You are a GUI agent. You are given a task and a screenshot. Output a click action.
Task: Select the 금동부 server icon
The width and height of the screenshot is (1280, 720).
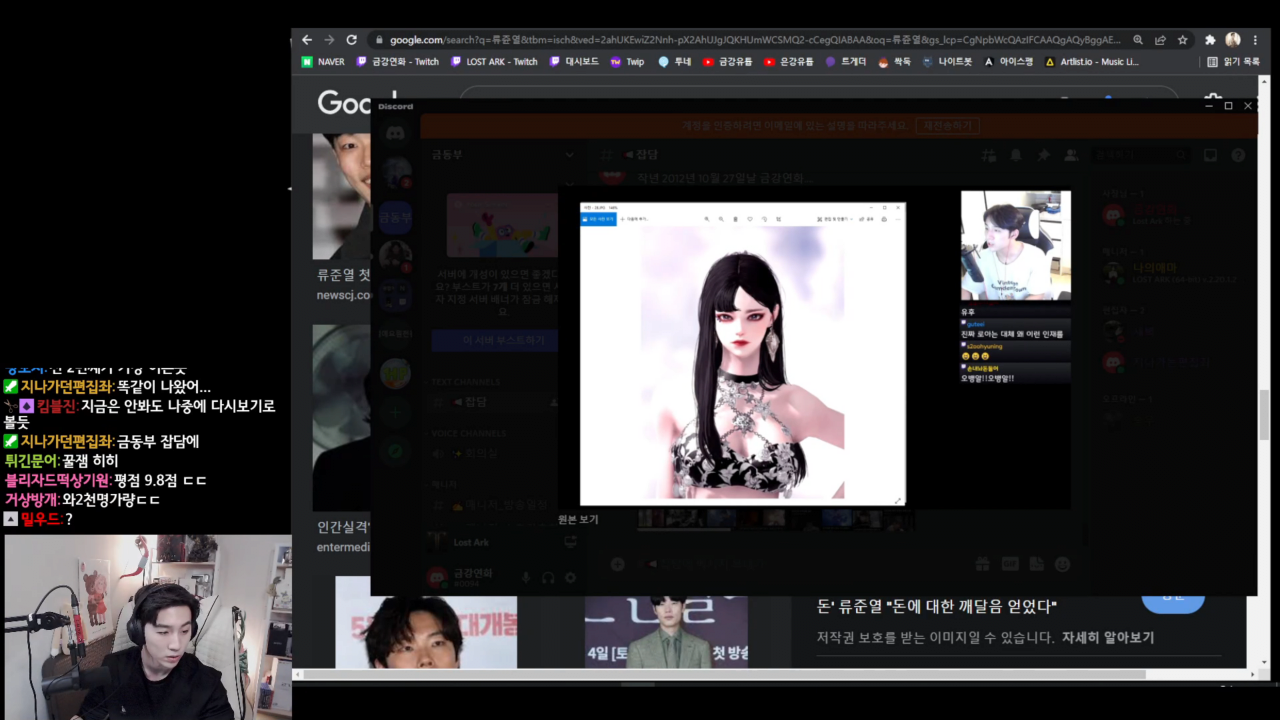point(395,216)
